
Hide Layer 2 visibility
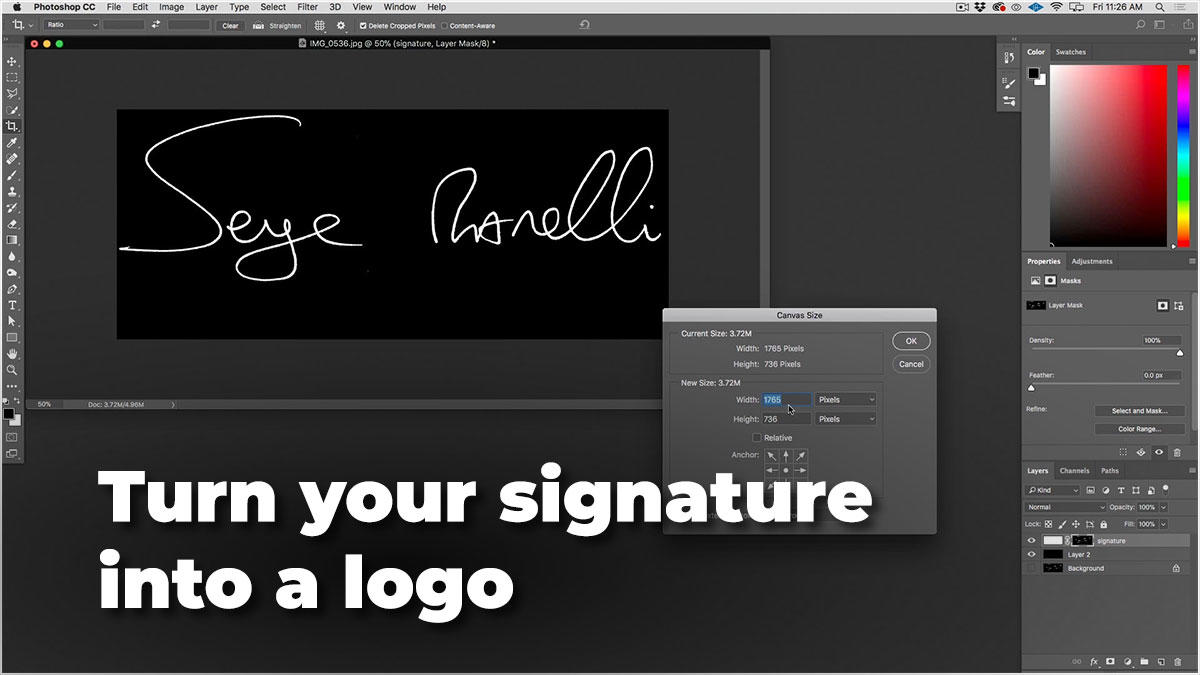click(x=1033, y=554)
